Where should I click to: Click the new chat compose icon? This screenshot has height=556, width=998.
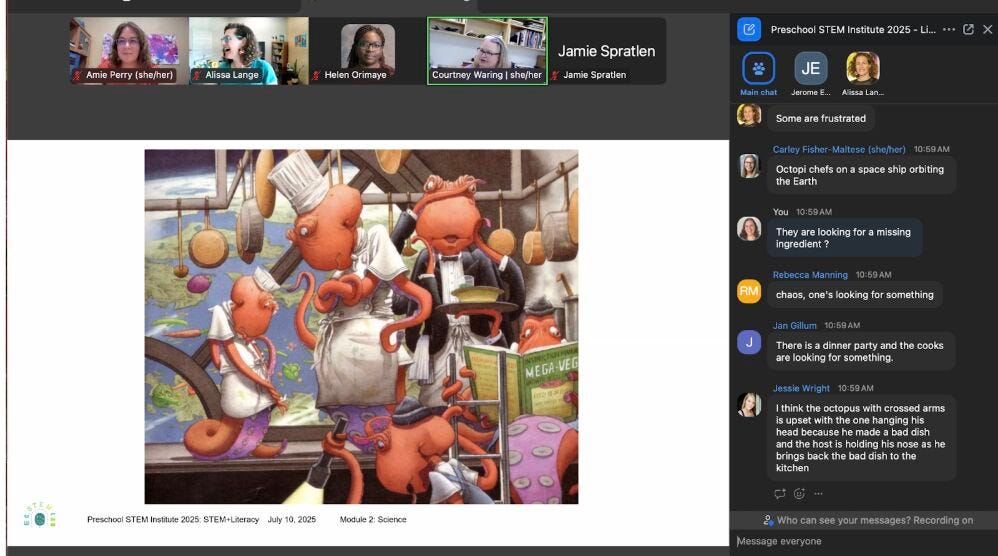pos(748,29)
